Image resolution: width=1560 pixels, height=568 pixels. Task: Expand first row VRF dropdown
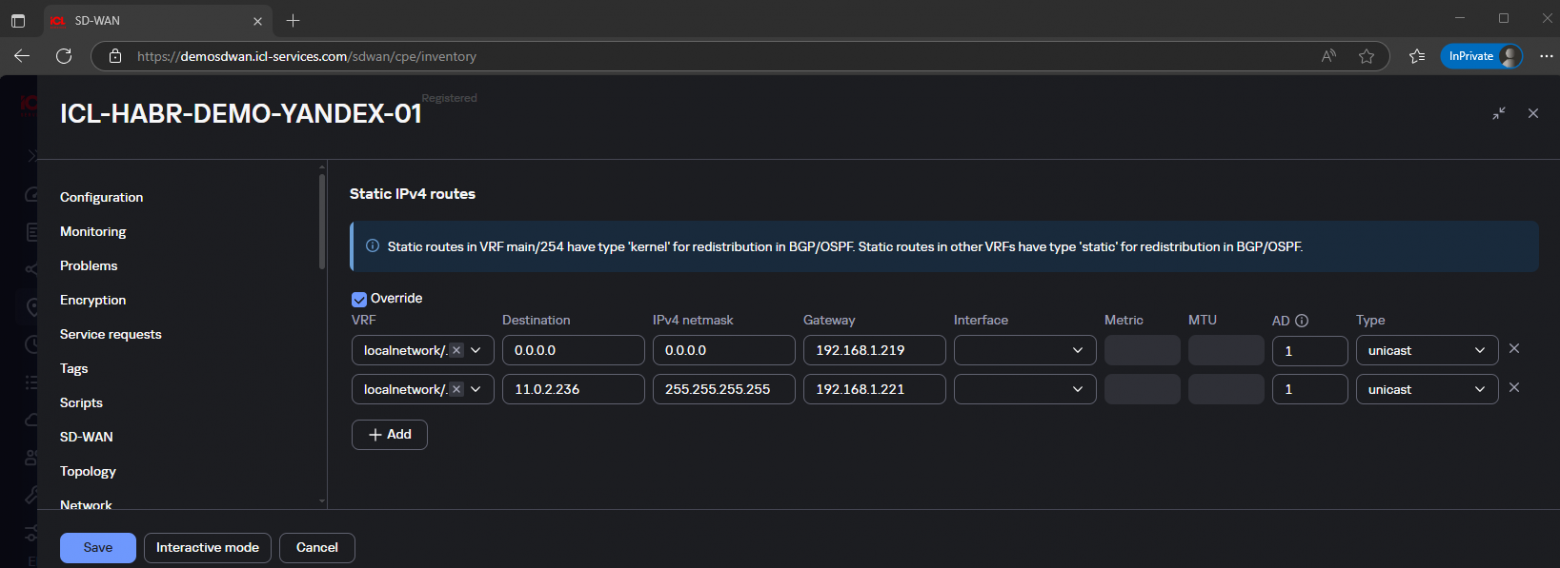[x=476, y=350]
